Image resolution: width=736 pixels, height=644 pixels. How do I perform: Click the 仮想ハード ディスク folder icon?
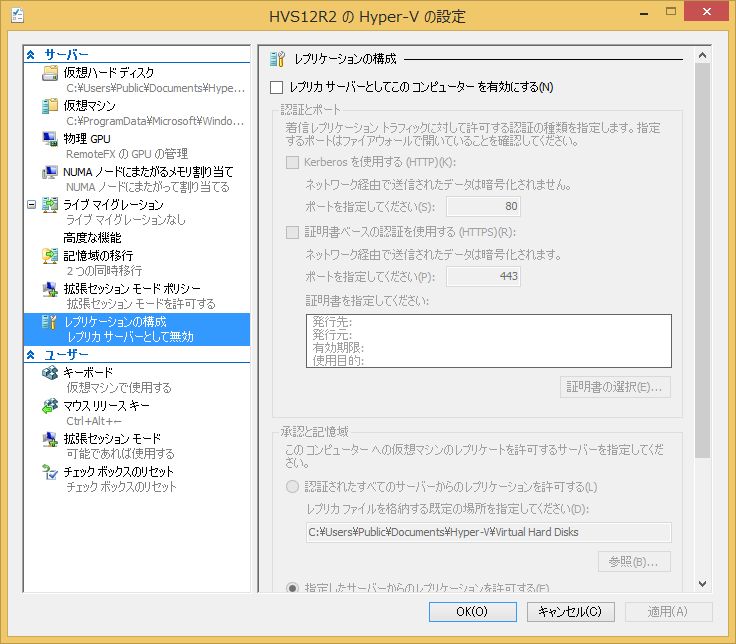(x=50, y=73)
